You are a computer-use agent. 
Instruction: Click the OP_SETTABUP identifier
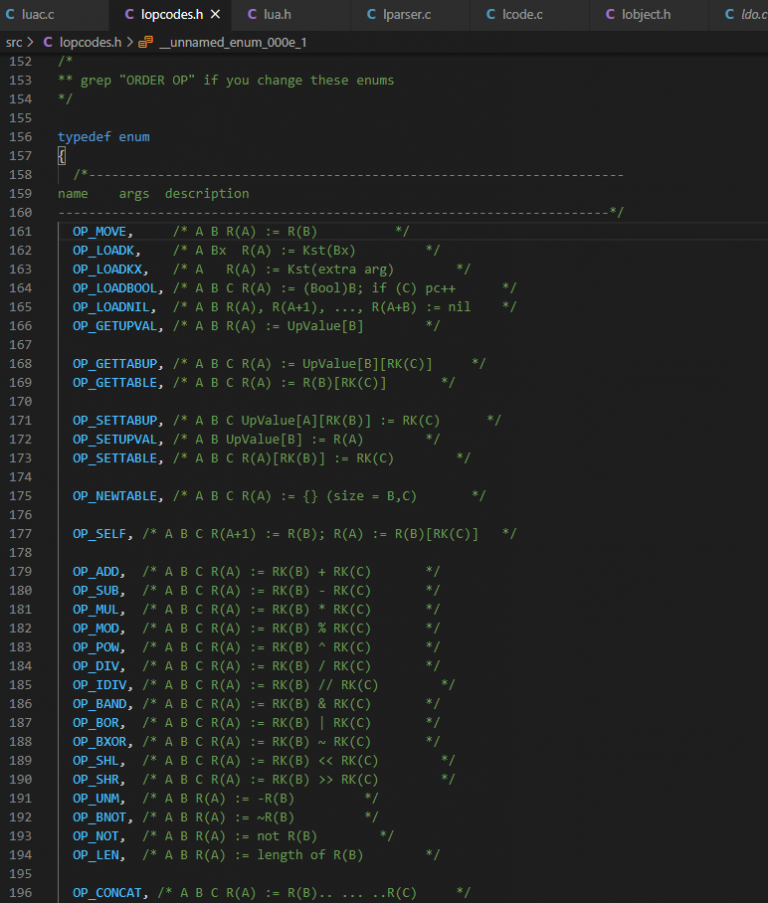tap(115, 420)
